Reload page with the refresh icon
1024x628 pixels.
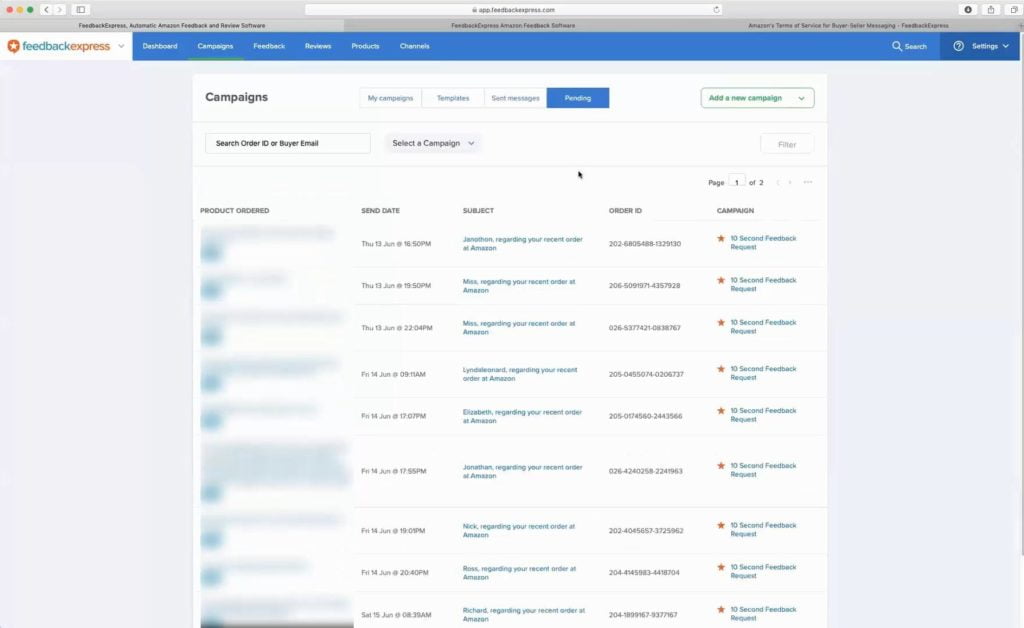[716, 10]
